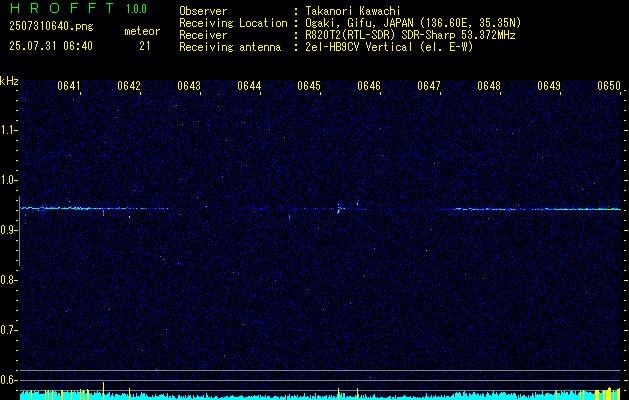
Task: Click the vertical gray frequency range bar
Action: (x=19, y=231)
